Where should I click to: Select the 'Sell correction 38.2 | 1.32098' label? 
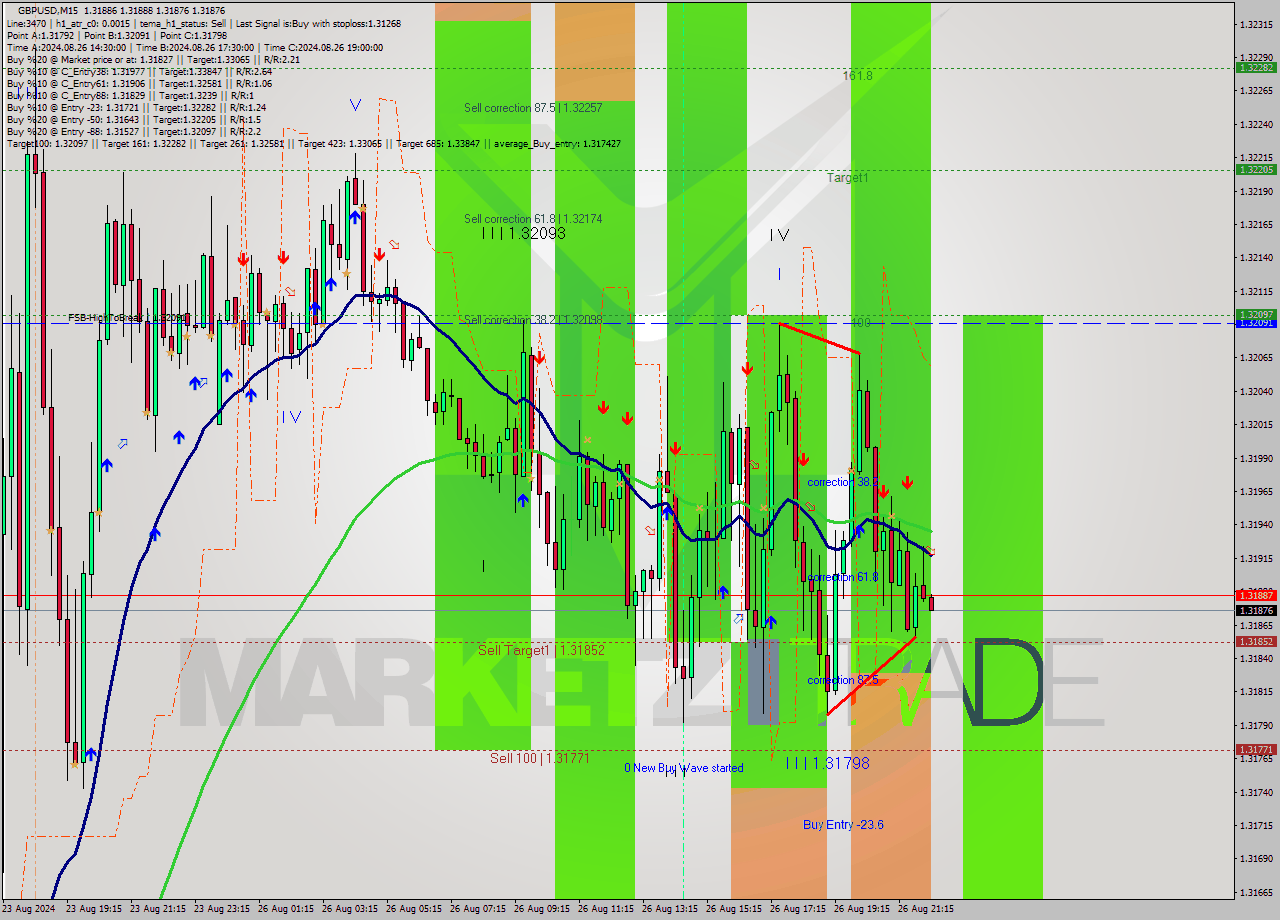pyautogui.click(x=533, y=320)
